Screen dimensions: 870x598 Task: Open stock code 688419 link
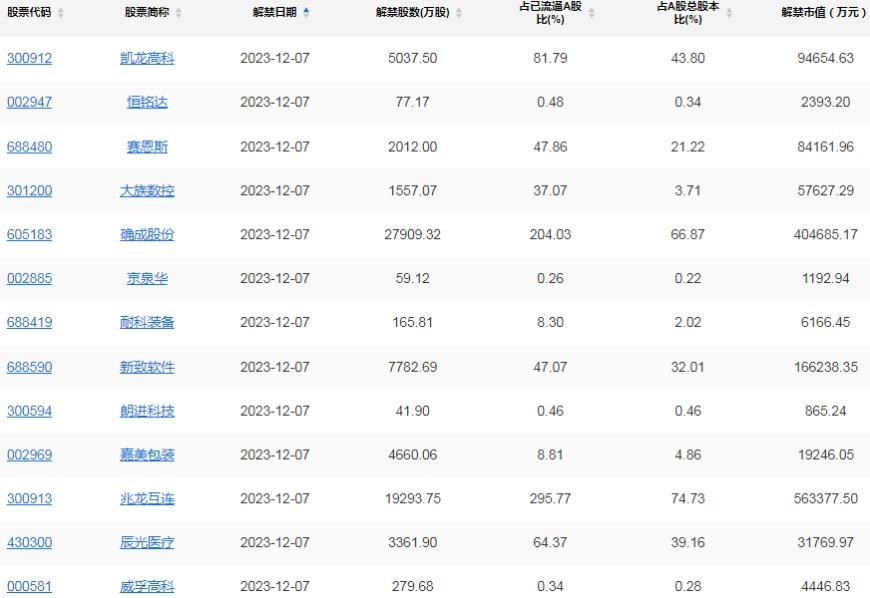point(29,323)
